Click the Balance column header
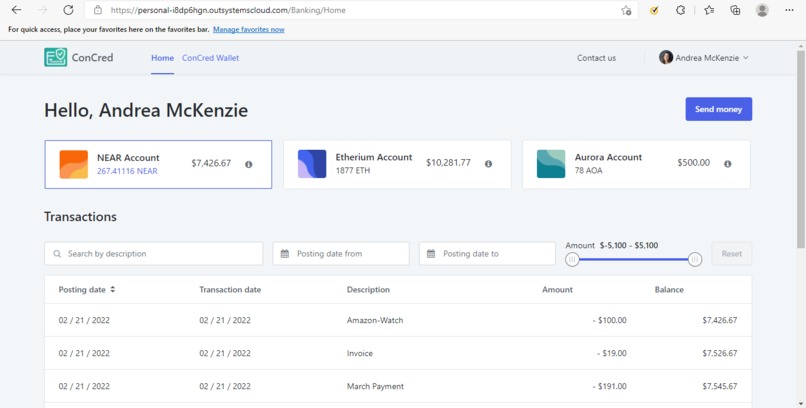Viewport: 806px width, 408px height. [669, 290]
